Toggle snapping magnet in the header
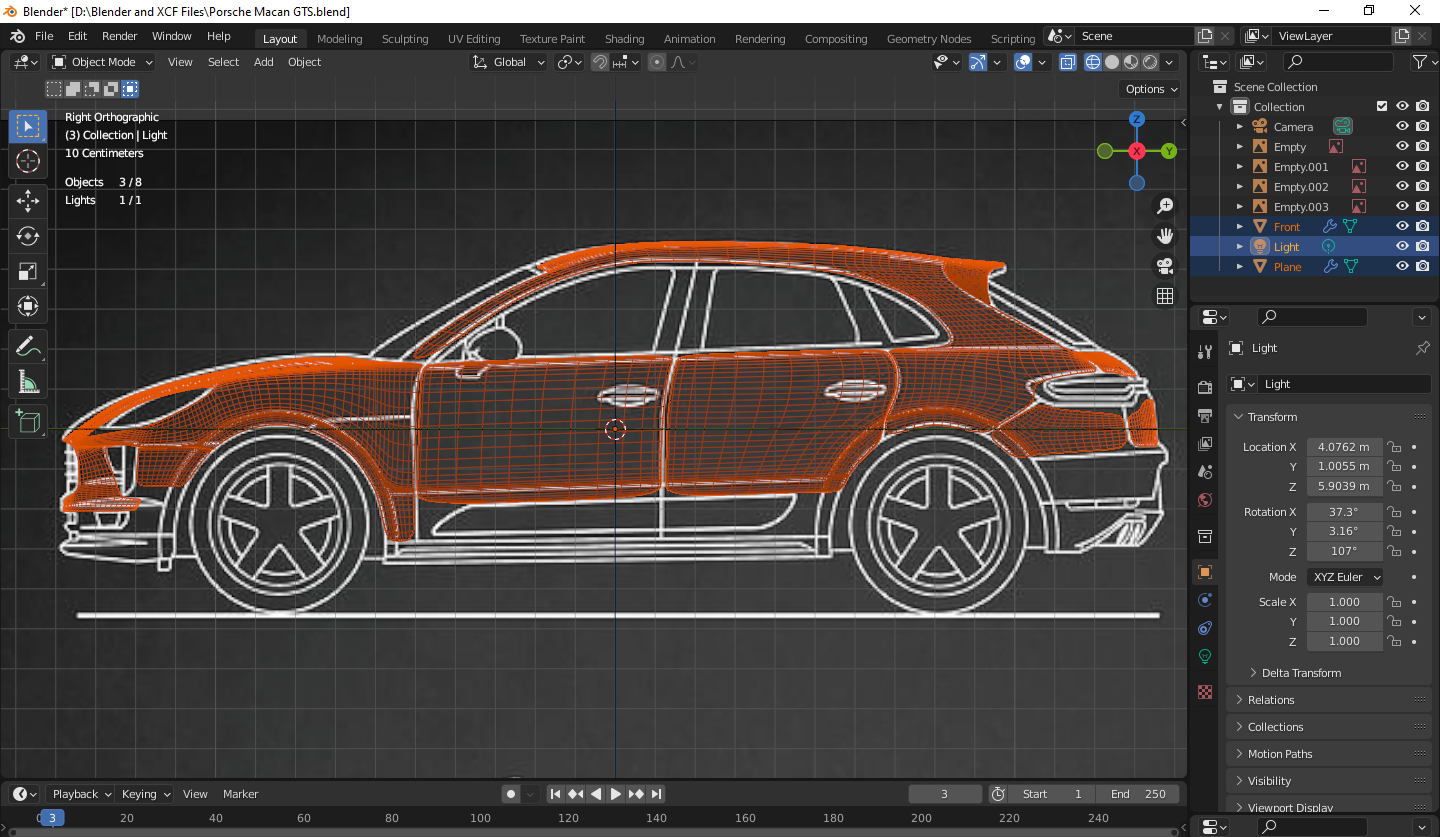Viewport: 1440px width, 837px height. pos(600,62)
